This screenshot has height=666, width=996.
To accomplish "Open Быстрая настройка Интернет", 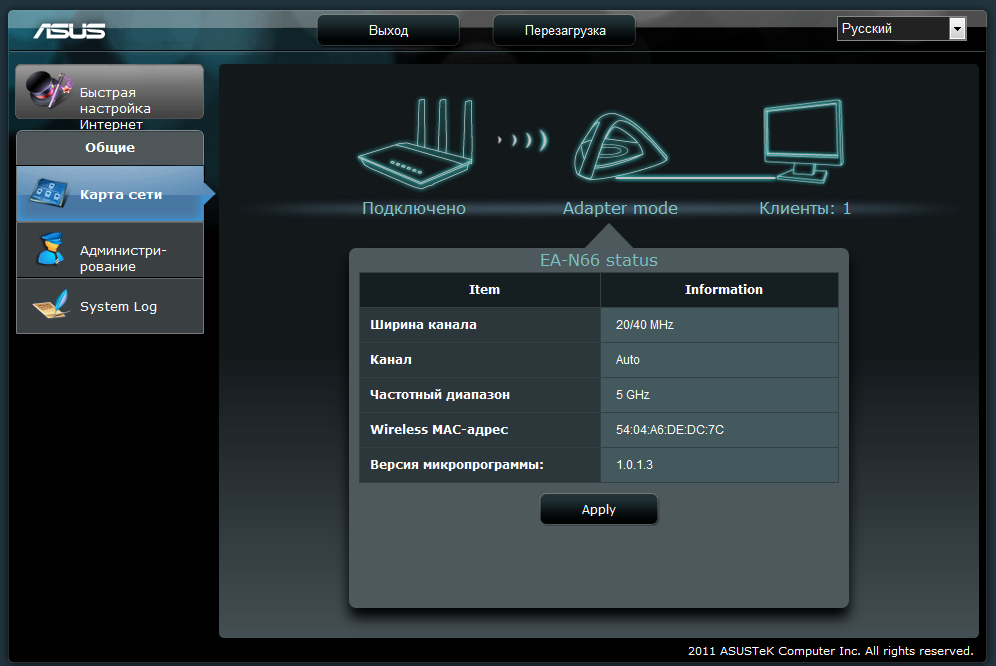I will 109,92.
